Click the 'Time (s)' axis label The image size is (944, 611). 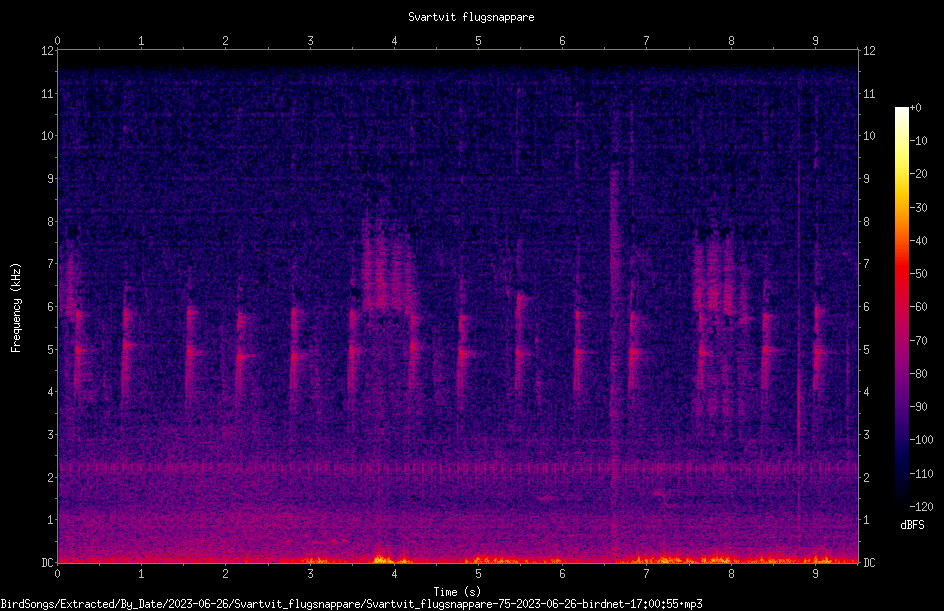point(457,592)
